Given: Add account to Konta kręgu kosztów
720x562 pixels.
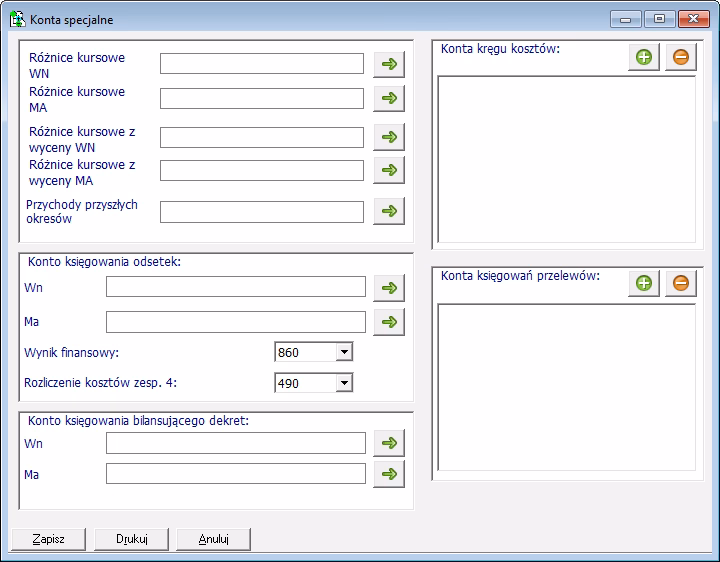Looking at the screenshot, I should pos(643,57).
